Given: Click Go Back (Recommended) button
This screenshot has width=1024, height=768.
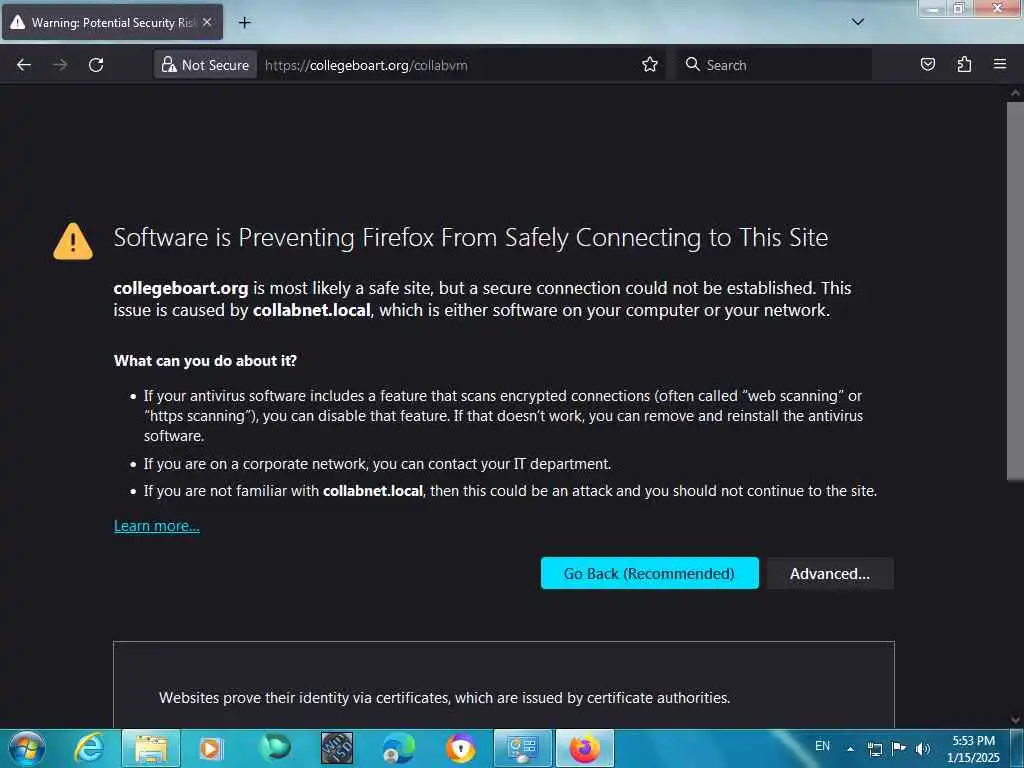Looking at the screenshot, I should pos(649,573).
